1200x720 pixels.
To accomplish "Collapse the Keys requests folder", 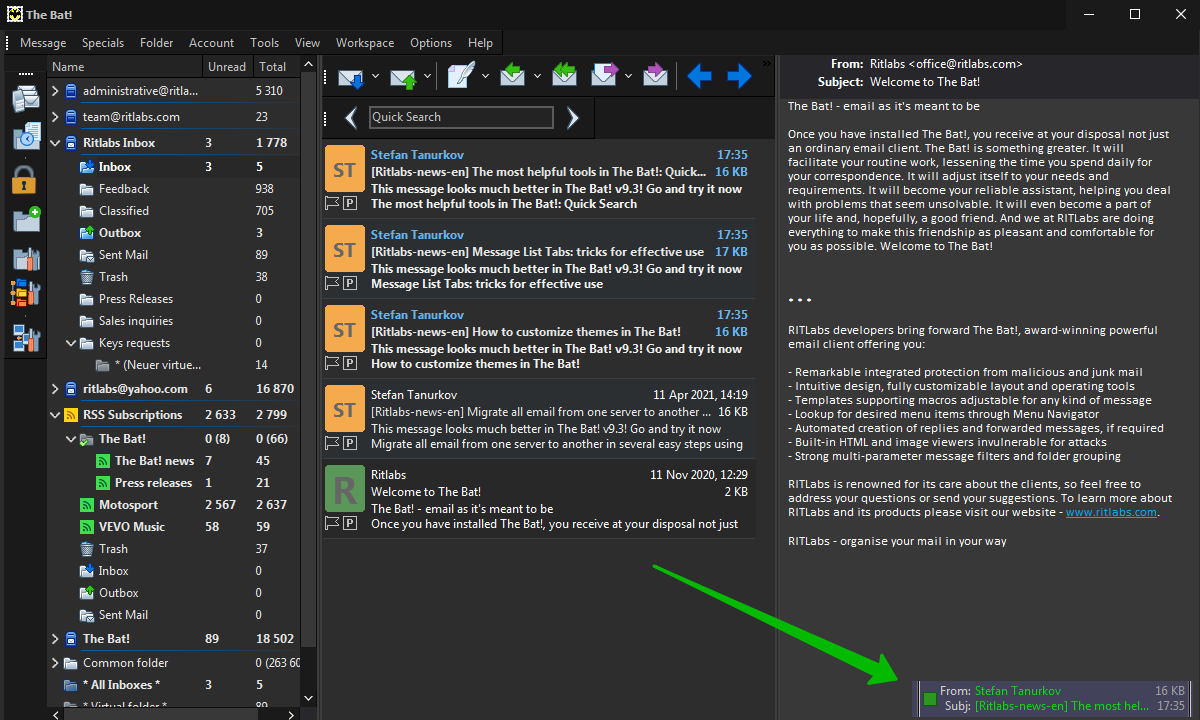I will [x=72, y=343].
